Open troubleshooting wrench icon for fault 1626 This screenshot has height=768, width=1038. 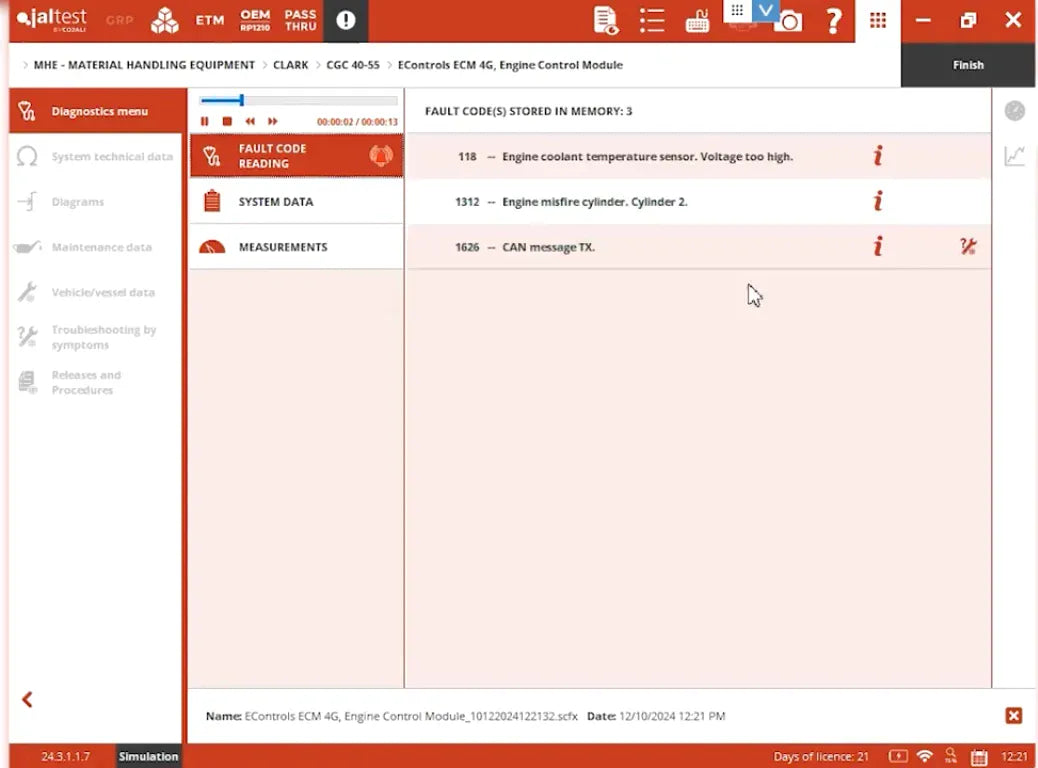pyautogui.click(x=968, y=247)
